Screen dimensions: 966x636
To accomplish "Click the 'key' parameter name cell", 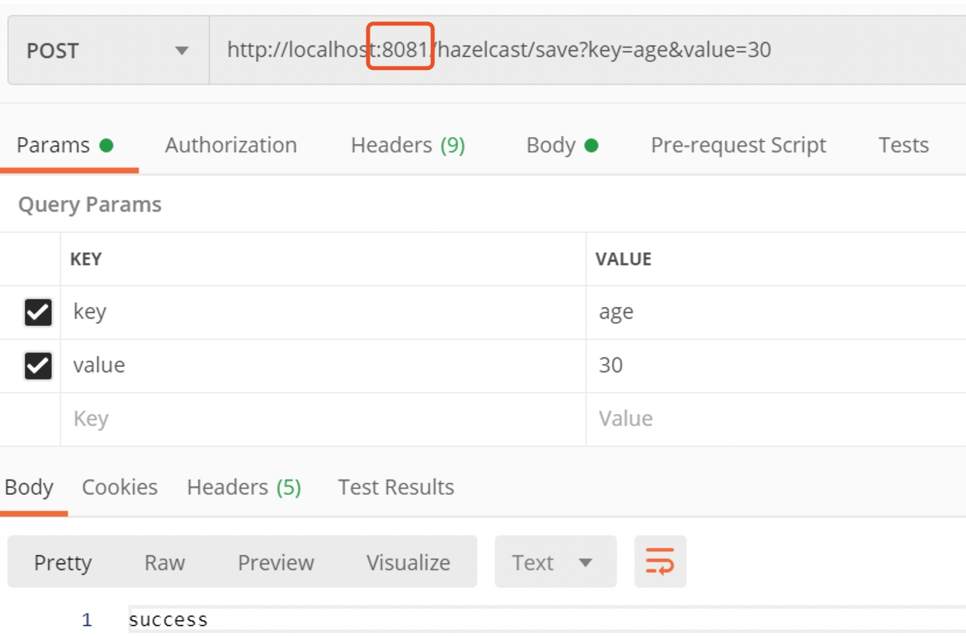I will [323, 312].
